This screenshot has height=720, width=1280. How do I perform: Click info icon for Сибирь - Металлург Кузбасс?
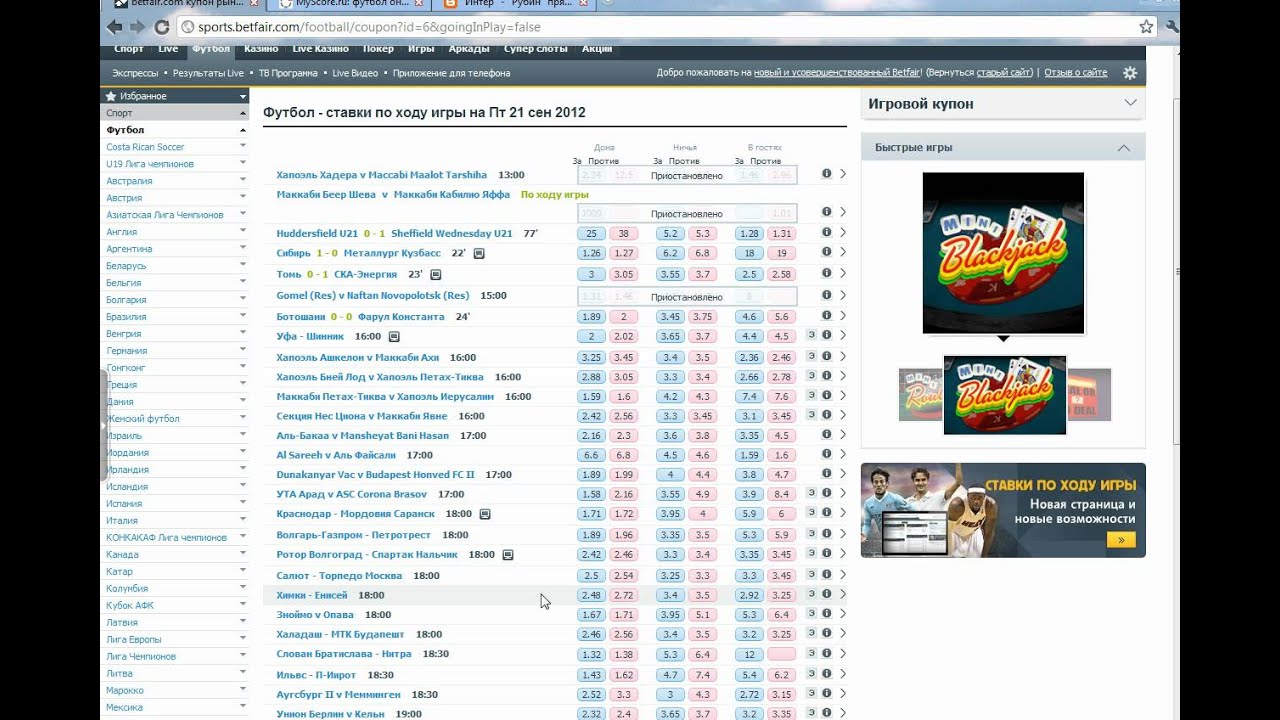click(827, 253)
